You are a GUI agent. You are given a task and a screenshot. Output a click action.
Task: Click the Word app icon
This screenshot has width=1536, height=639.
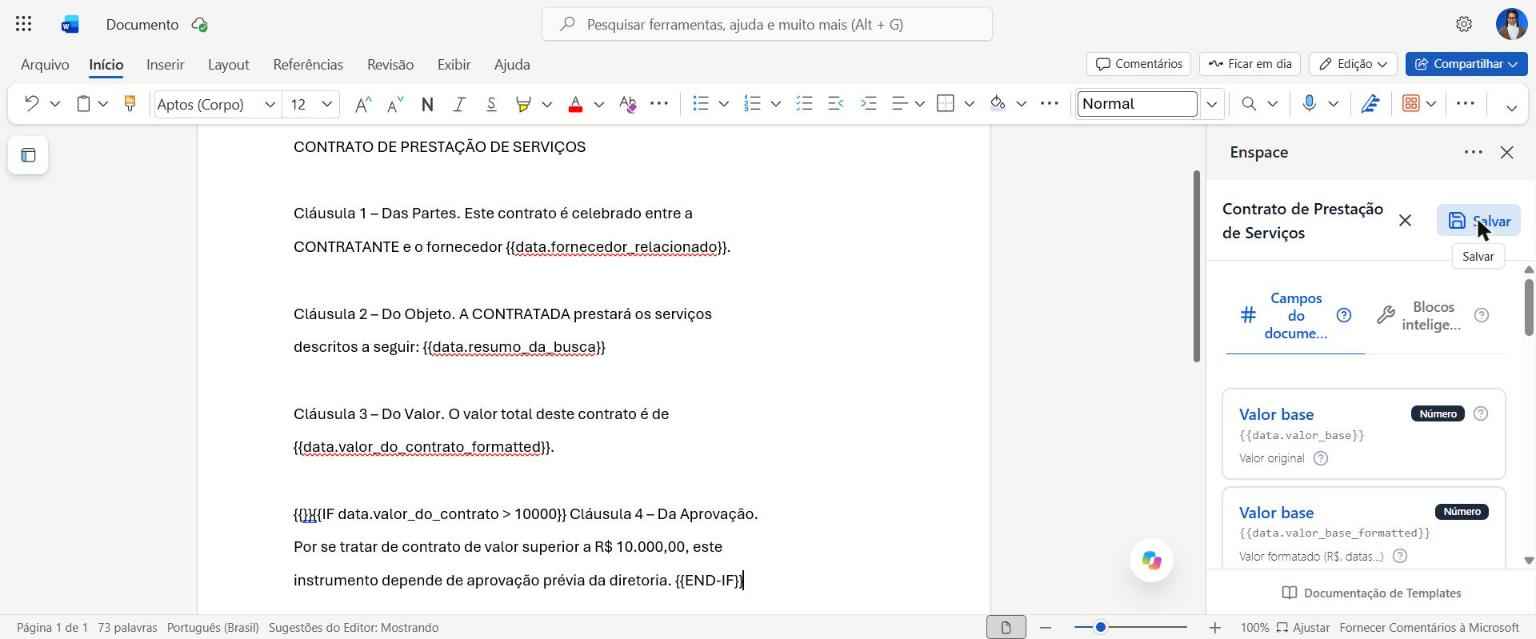click(x=70, y=24)
